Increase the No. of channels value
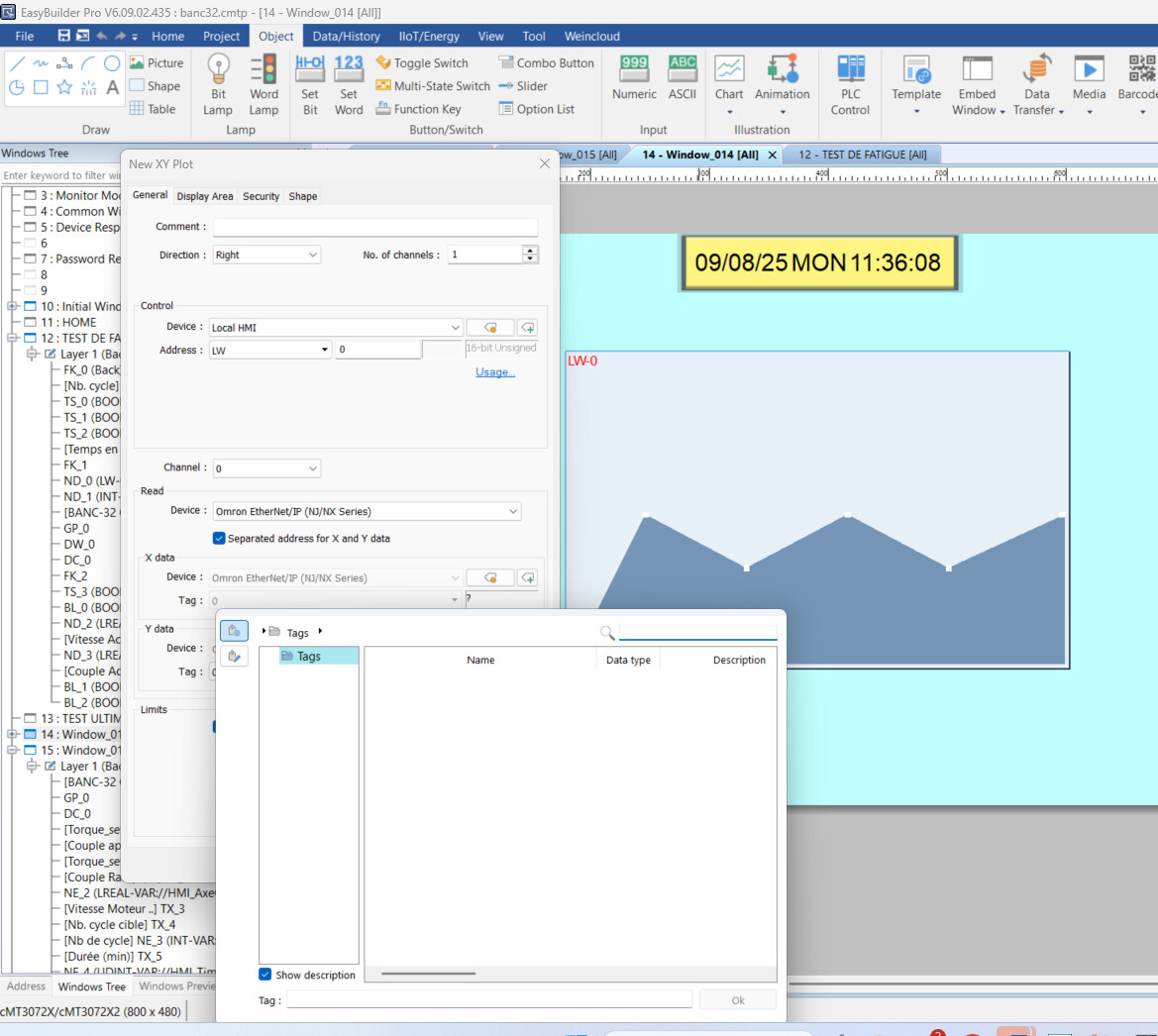The width and height of the screenshot is (1158, 1036). click(531, 251)
